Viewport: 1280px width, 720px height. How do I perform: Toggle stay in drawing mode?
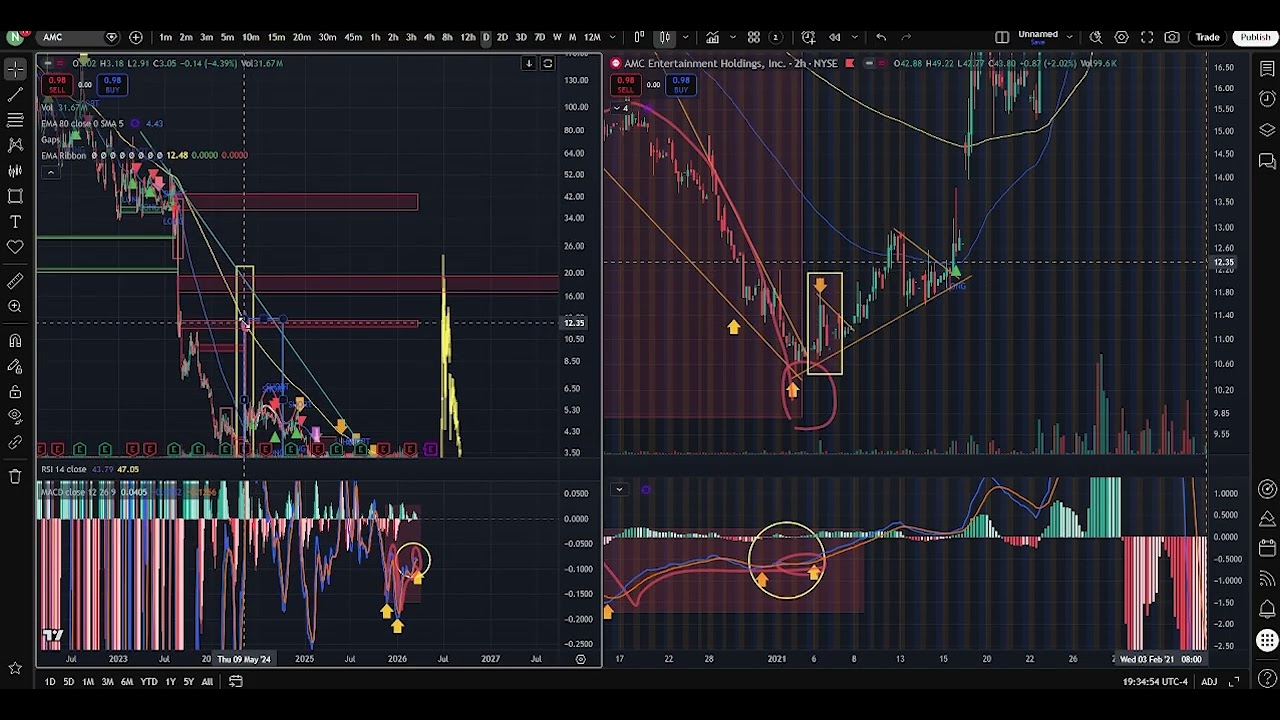point(15,367)
